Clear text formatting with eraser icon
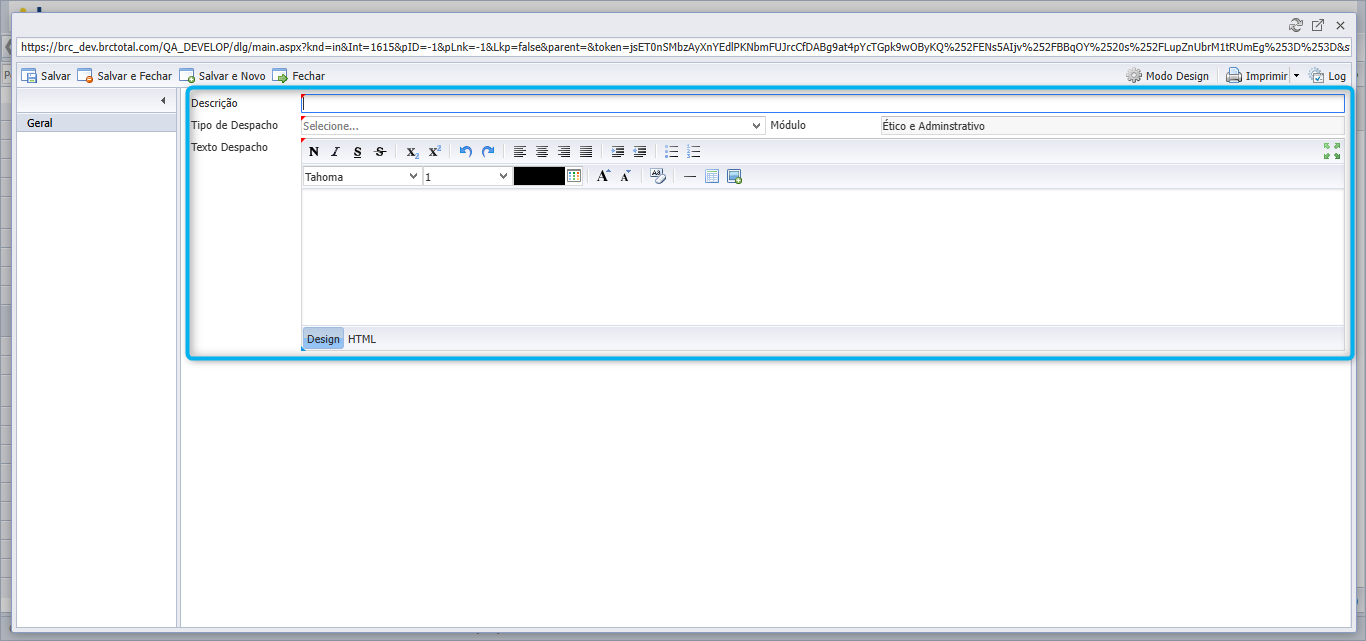Viewport: 1366px width, 641px height. pos(657,176)
